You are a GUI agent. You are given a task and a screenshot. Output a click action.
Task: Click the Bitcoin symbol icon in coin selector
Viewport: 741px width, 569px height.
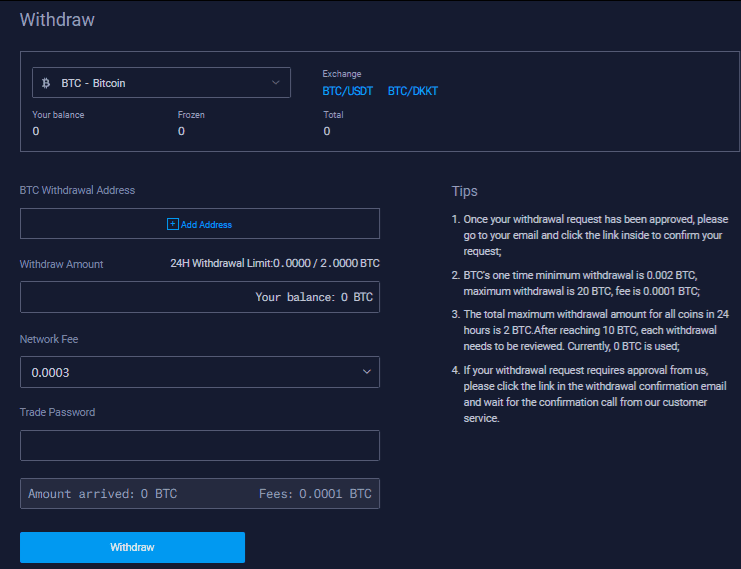coord(47,83)
